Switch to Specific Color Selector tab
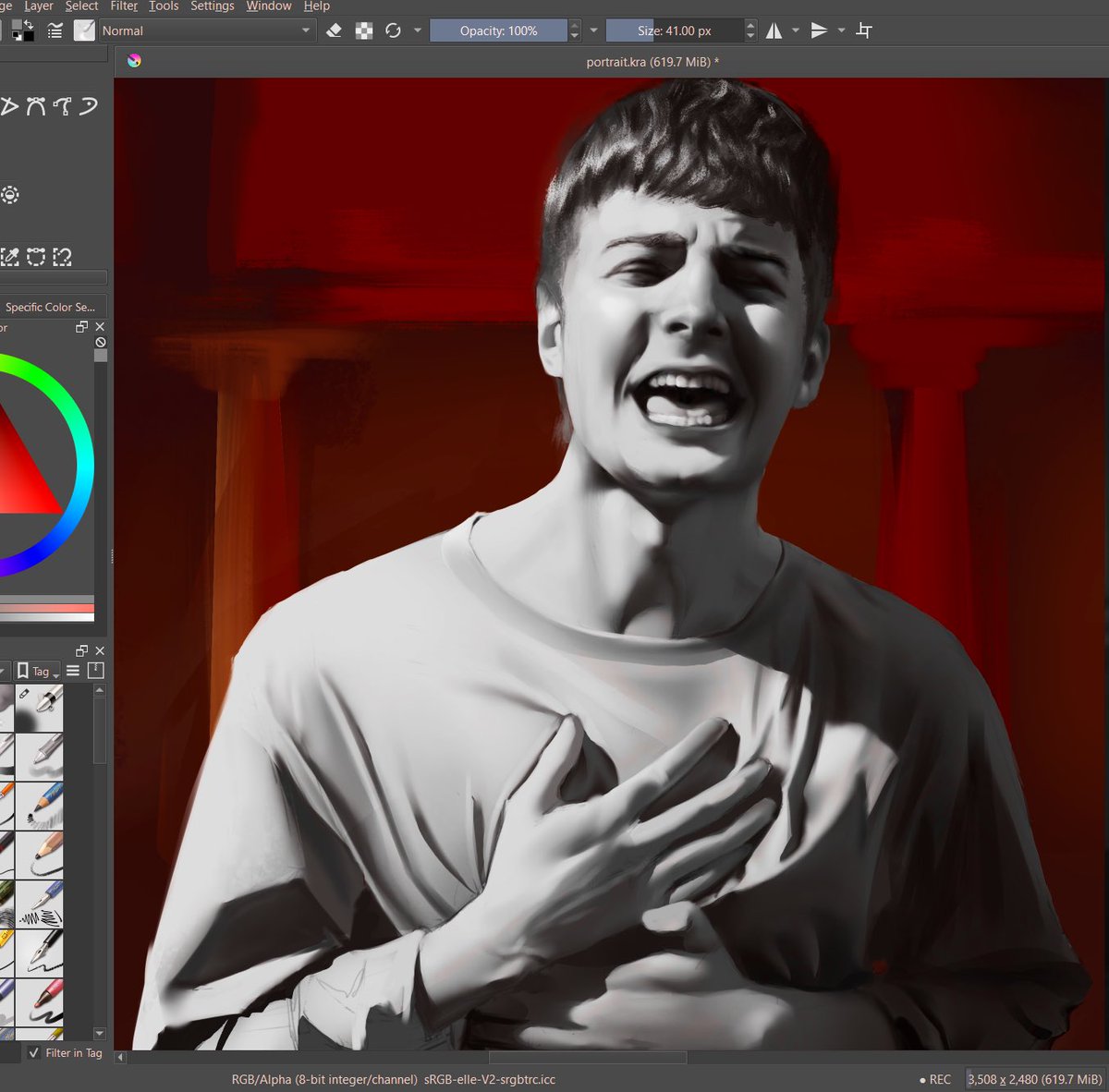The height and width of the screenshot is (1092, 1109). [52, 307]
